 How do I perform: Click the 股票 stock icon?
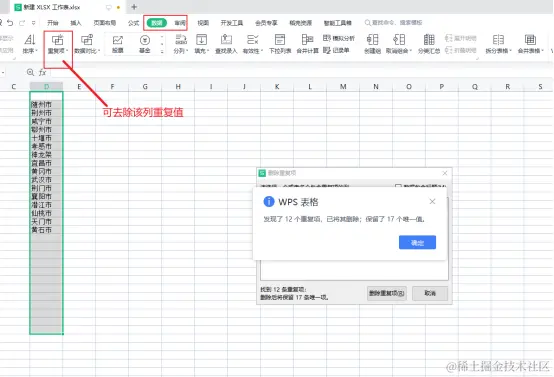click(x=118, y=44)
